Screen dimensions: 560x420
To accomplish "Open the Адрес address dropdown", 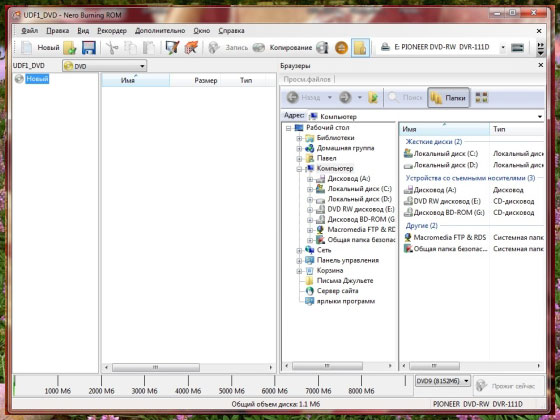I will coord(539,116).
